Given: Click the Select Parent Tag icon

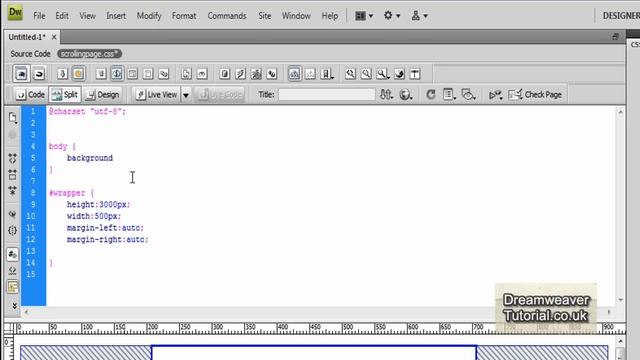Looking at the screenshot, I should [x=13, y=214].
